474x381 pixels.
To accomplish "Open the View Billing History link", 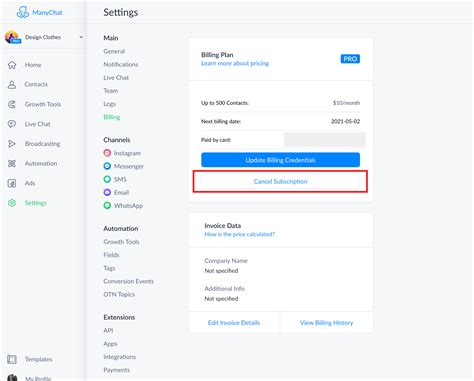I will 326,323.
